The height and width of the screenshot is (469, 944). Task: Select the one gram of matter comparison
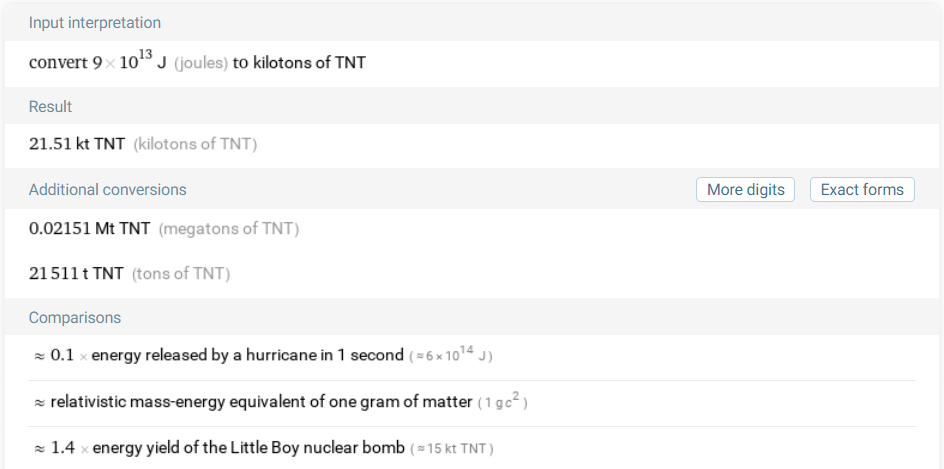(x=261, y=402)
